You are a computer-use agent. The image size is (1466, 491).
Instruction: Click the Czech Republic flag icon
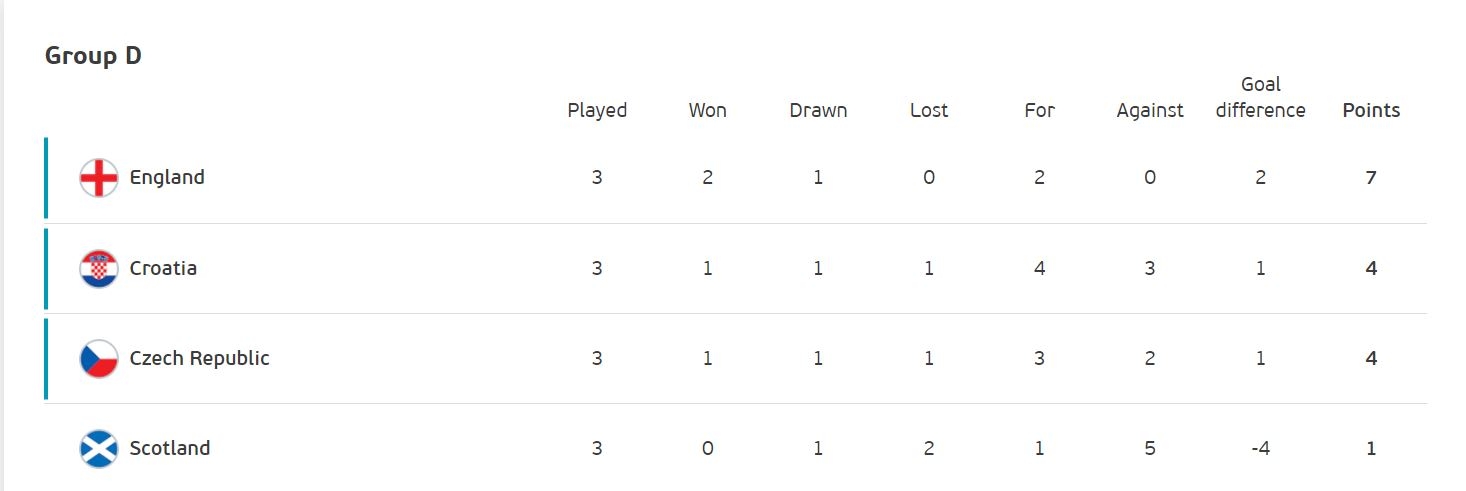(x=98, y=358)
